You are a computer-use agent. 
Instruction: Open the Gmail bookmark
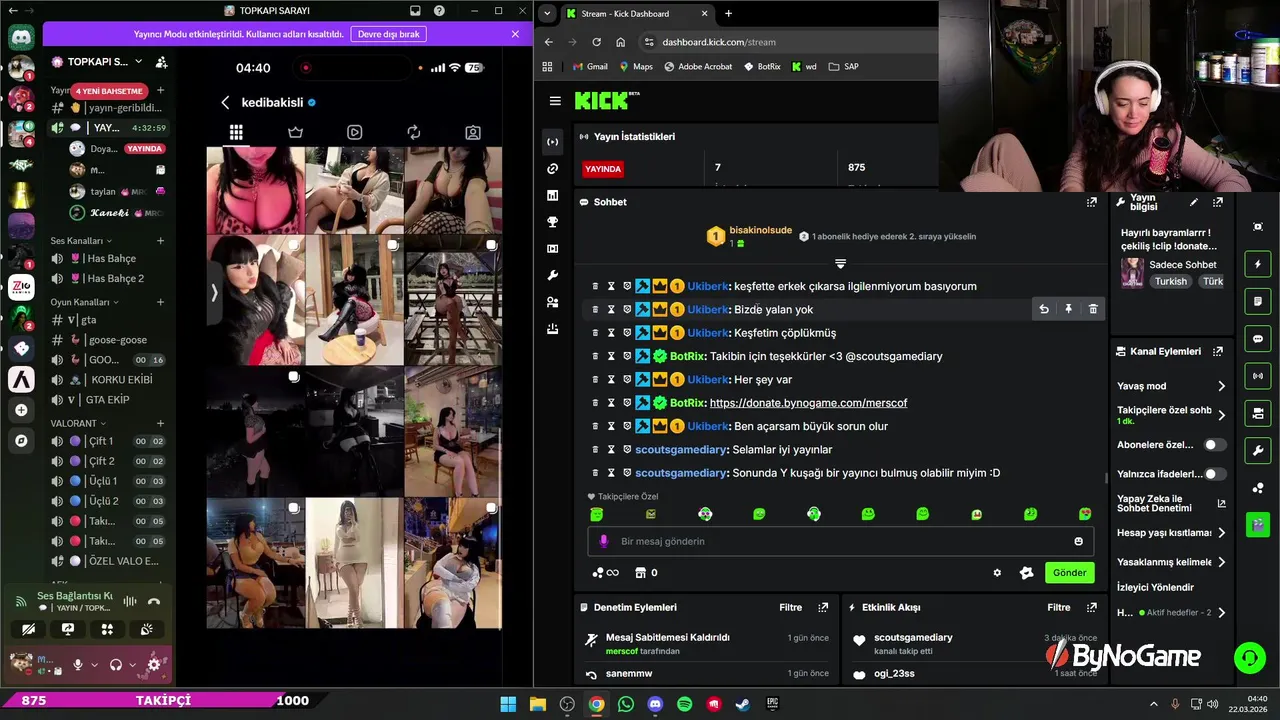tap(589, 67)
